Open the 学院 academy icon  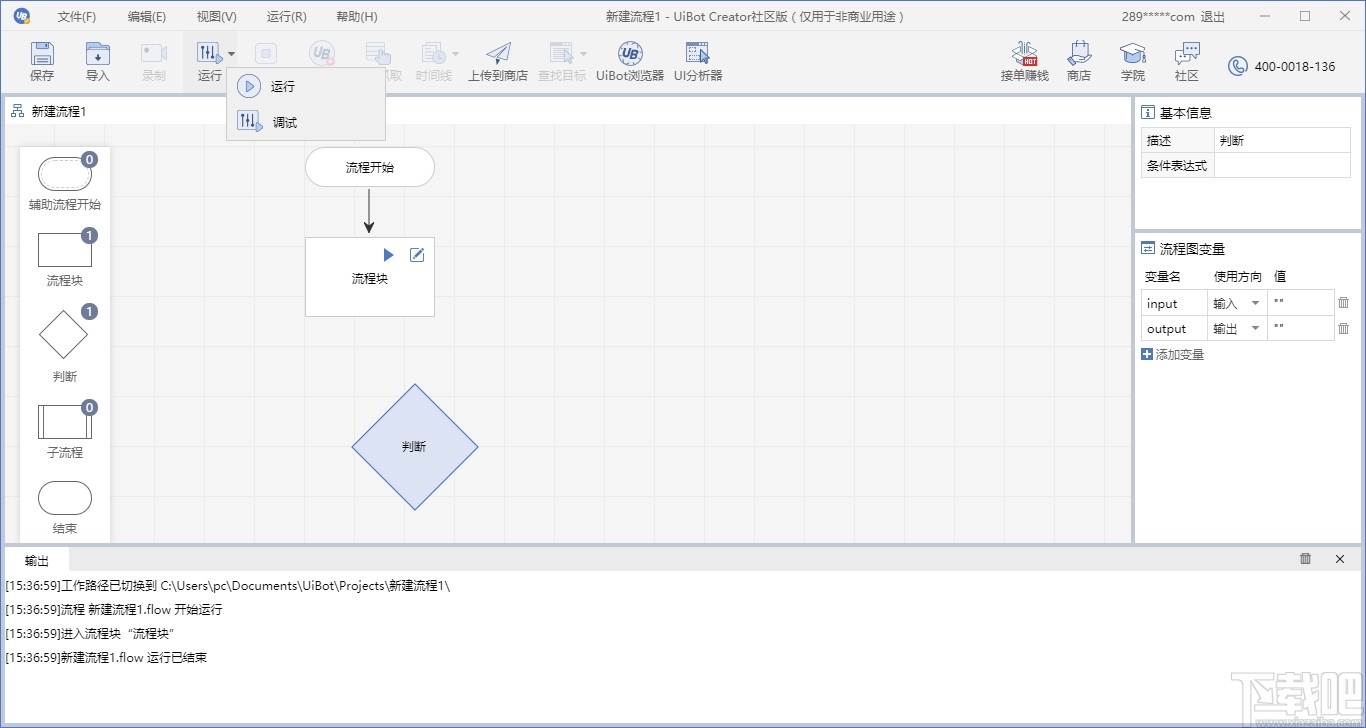tap(1132, 54)
